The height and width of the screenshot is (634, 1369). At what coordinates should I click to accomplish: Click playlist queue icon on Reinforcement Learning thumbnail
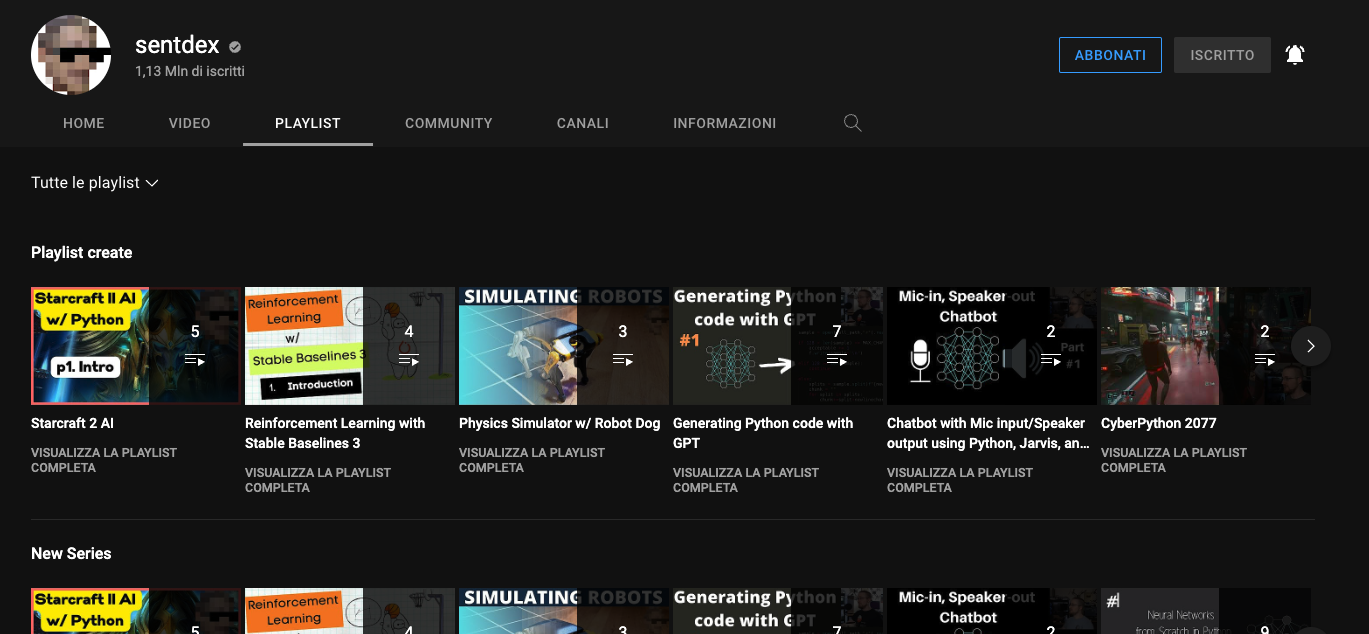409,360
